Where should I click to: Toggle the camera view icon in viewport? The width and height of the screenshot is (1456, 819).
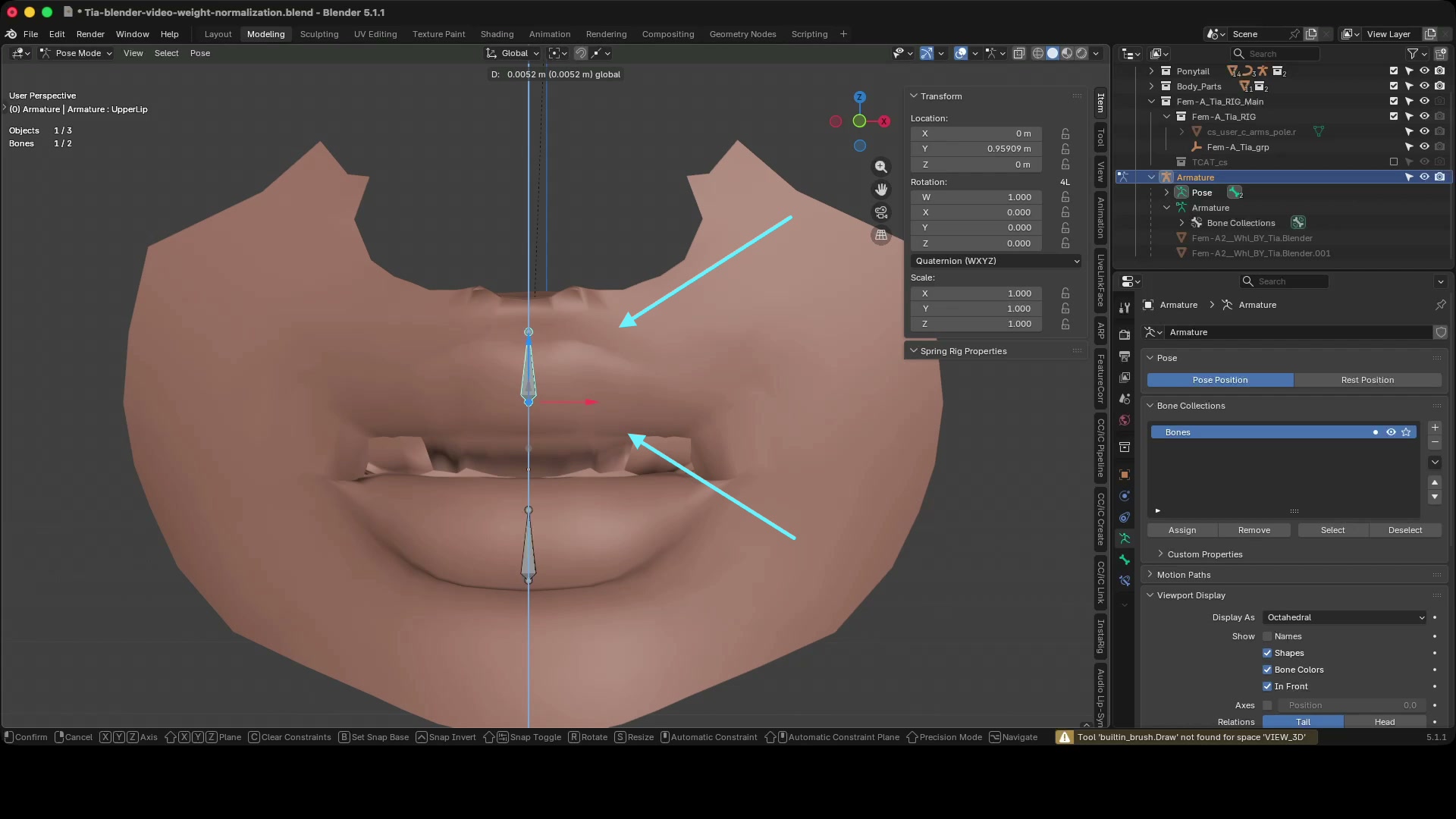(880, 212)
